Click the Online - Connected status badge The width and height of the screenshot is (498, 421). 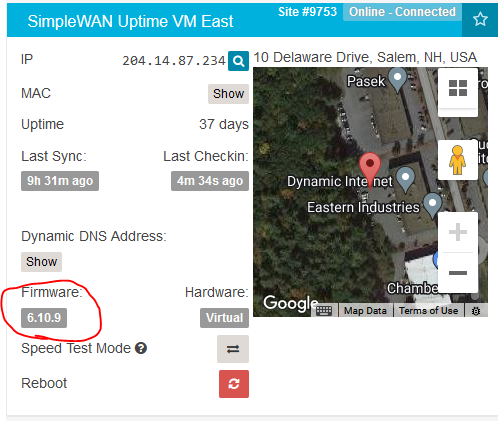(402, 12)
